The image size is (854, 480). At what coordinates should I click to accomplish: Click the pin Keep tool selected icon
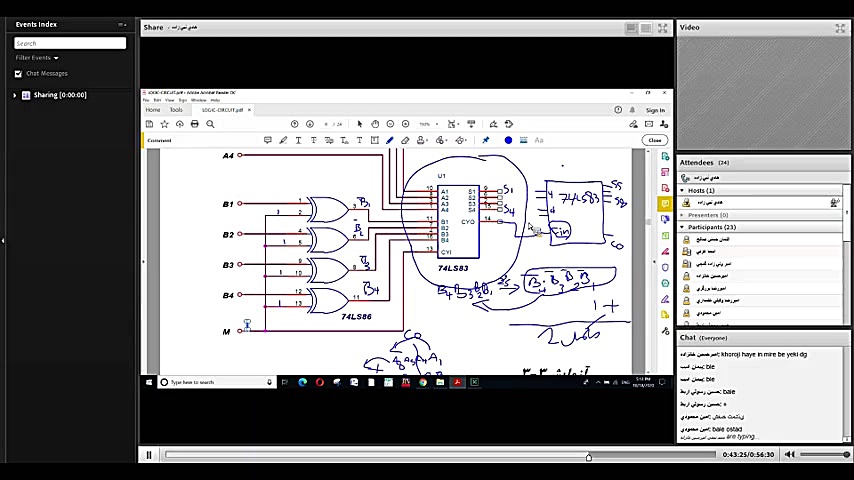click(486, 141)
